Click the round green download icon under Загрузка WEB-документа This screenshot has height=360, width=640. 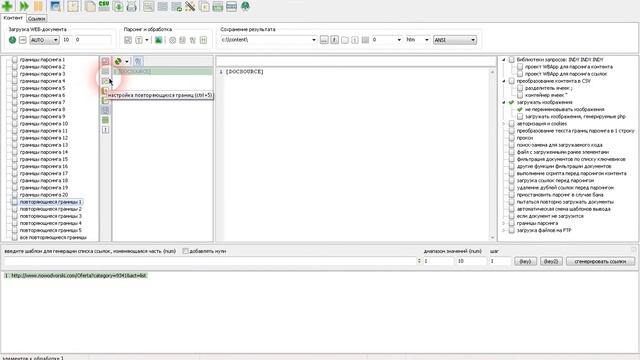(x=12, y=40)
